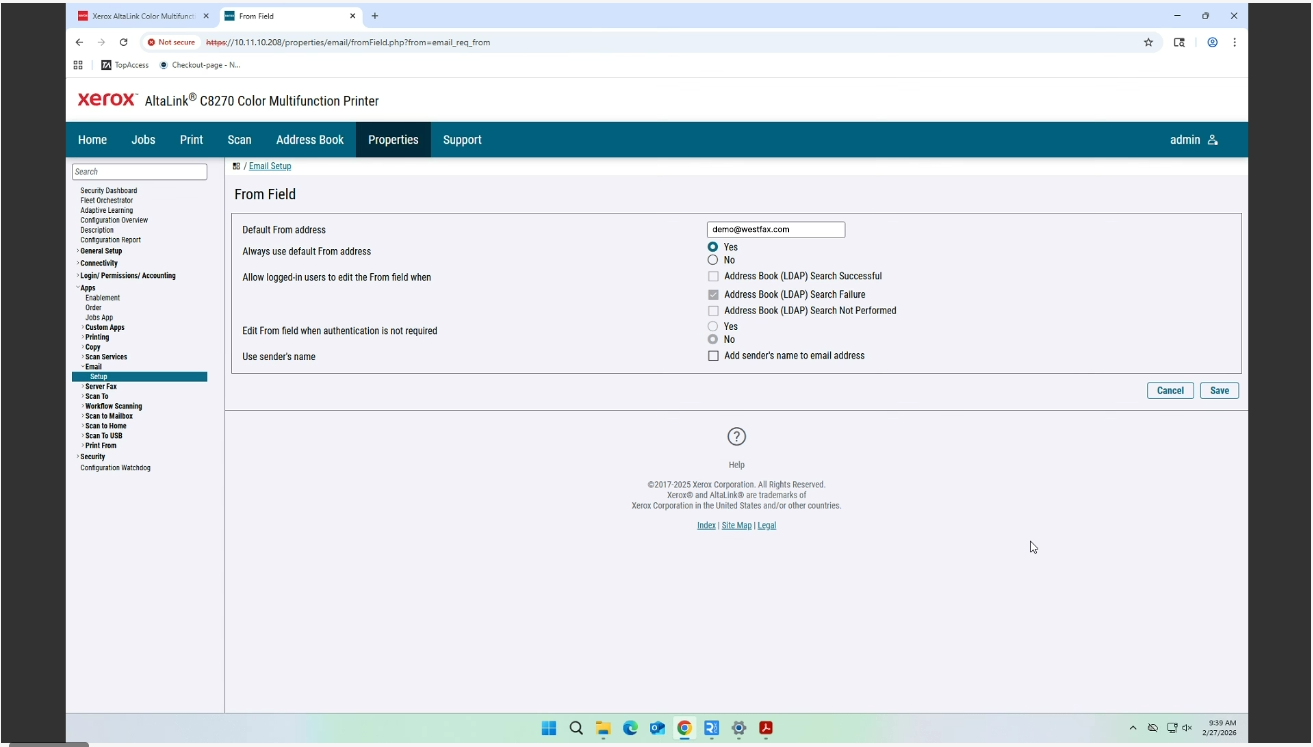Click the Save button
The image size is (1313, 747).
tap(1219, 390)
